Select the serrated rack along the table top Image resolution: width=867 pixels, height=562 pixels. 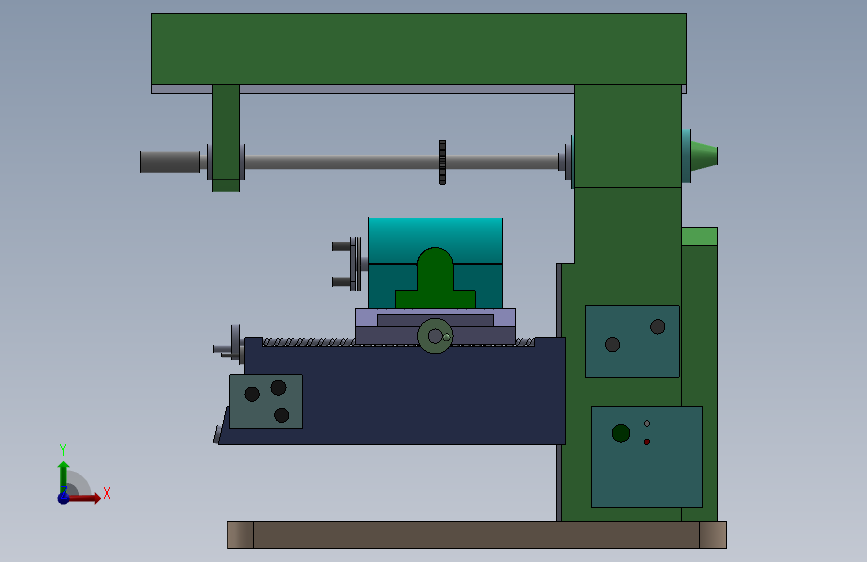click(310, 342)
